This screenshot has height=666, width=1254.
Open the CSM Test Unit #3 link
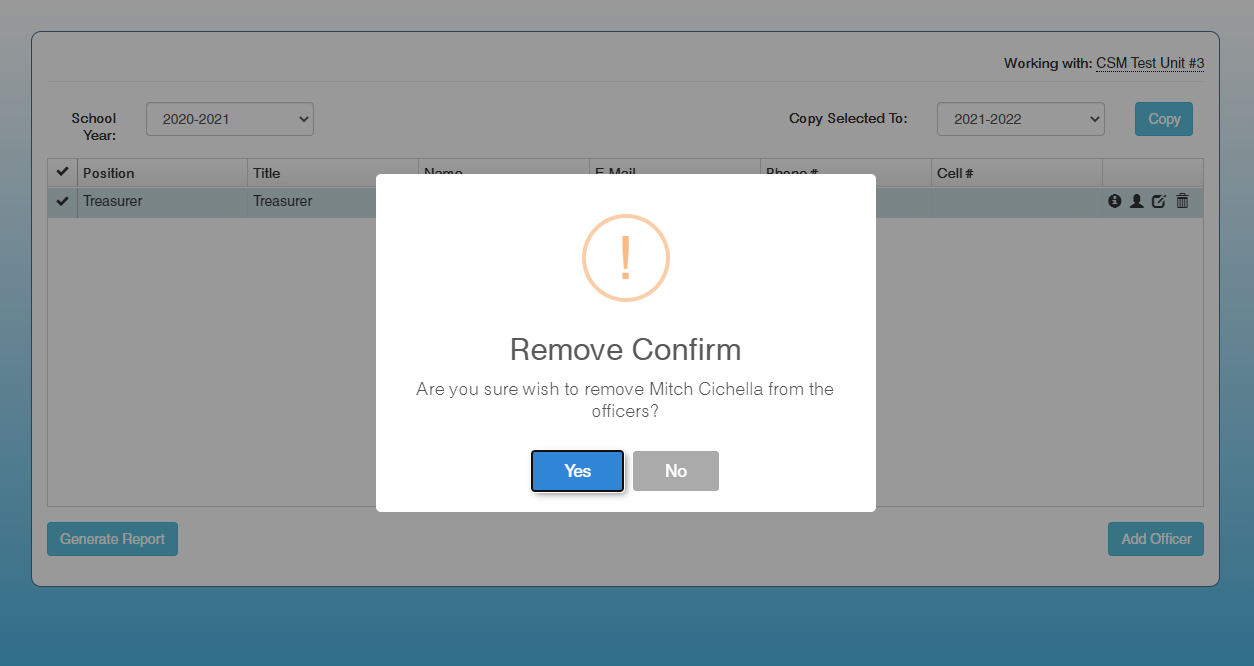(x=1149, y=63)
